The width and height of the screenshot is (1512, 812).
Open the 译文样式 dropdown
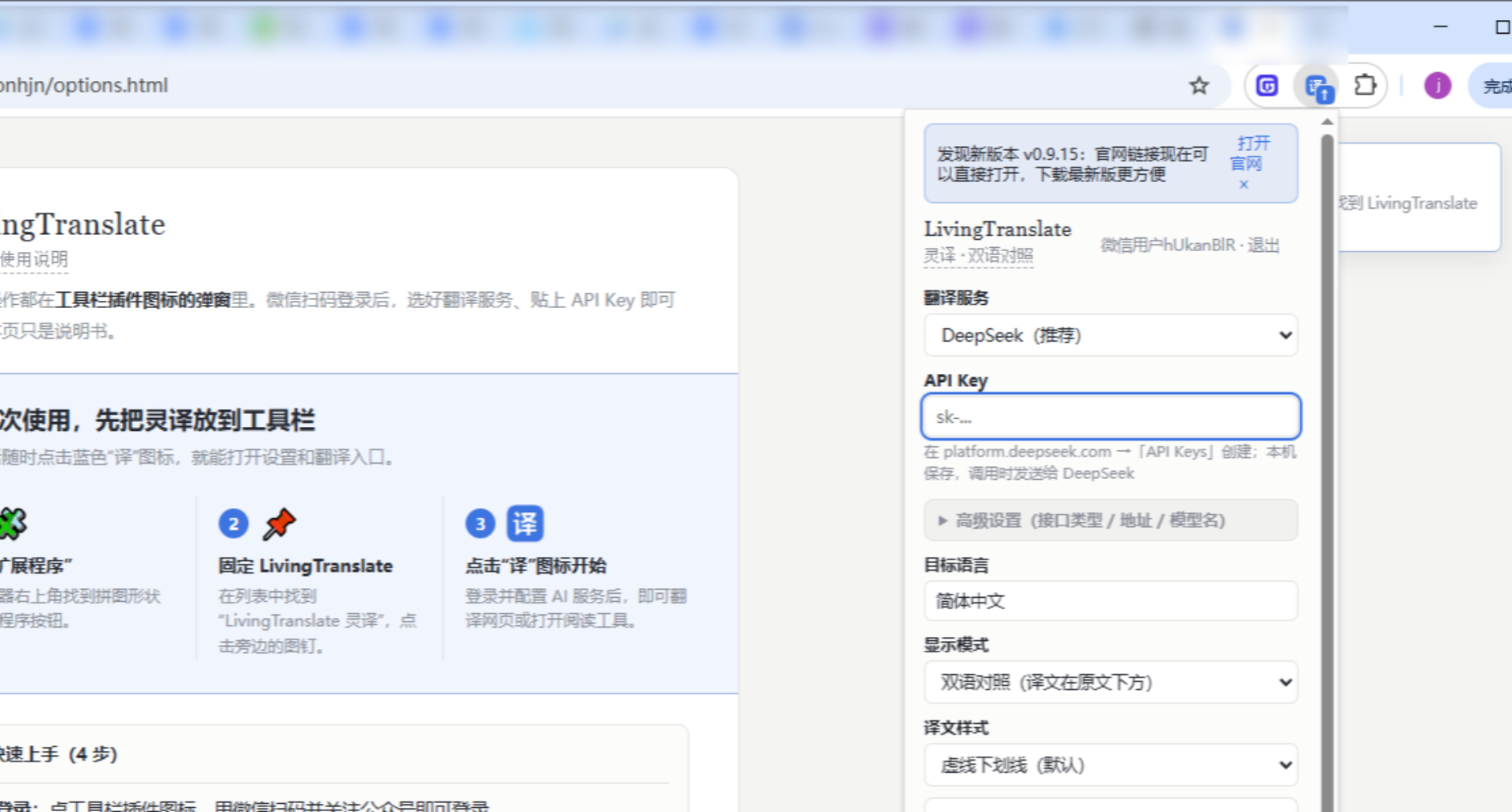click(x=1111, y=765)
